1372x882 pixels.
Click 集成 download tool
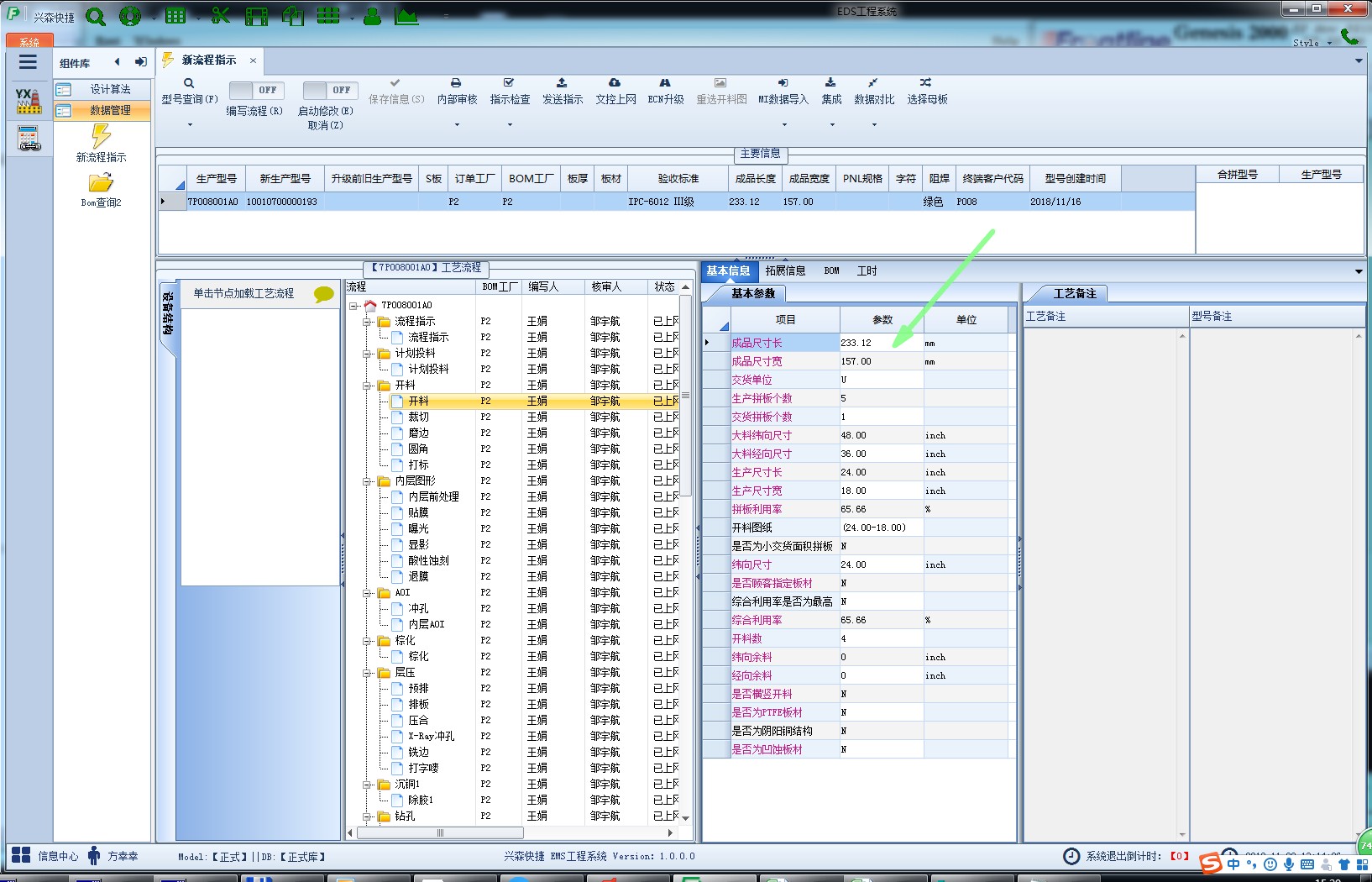[x=831, y=92]
